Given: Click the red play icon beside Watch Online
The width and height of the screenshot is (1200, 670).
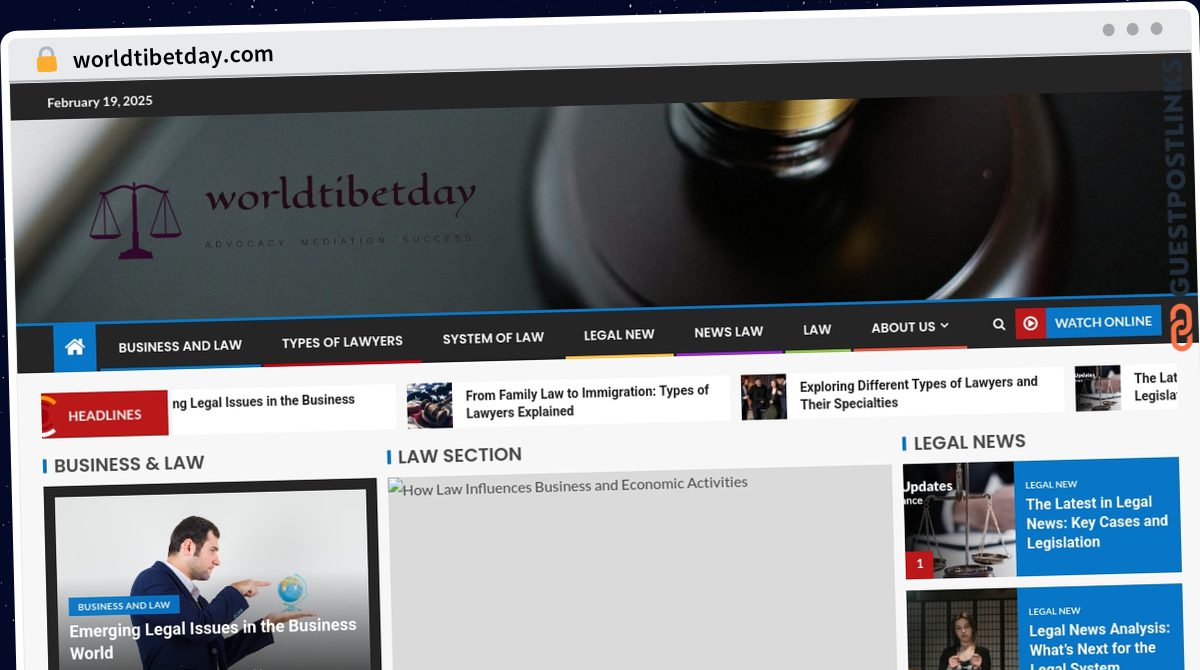Looking at the screenshot, I should tap(1030, 323).
